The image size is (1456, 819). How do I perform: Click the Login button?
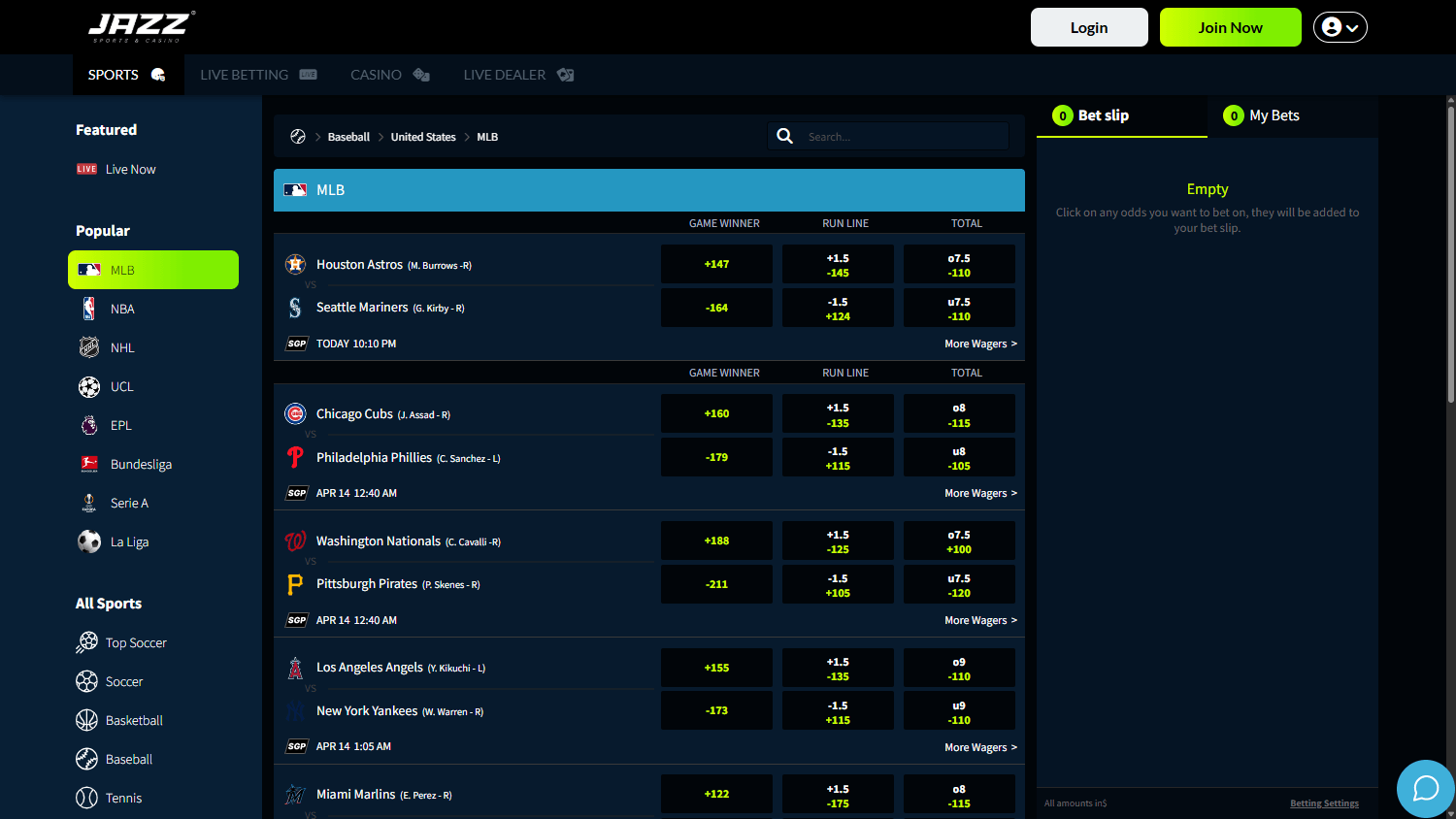click(1089, 26)
